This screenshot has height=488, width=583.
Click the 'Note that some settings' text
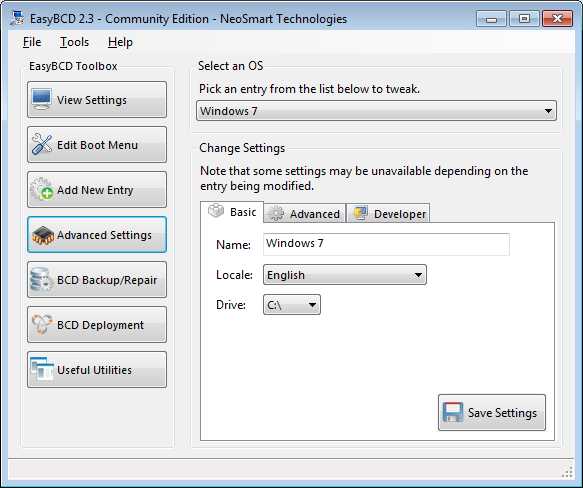364,178
